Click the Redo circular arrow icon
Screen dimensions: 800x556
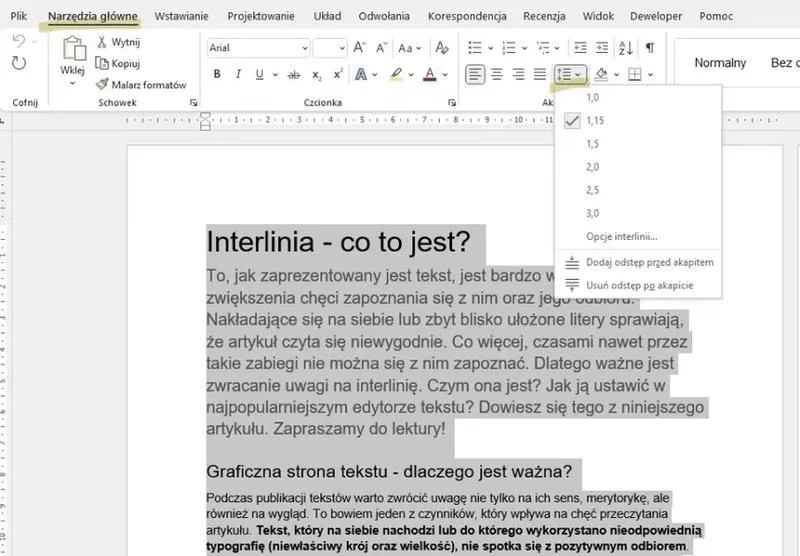click(19, 63)
